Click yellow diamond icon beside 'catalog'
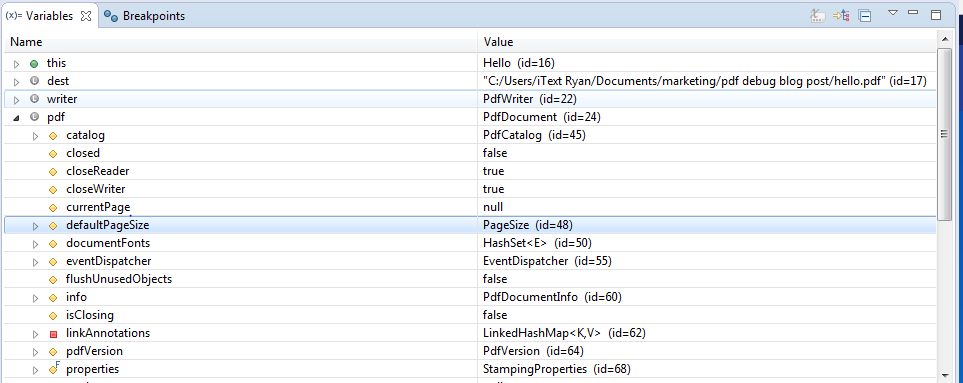This screenshot has height=383, width=963. tap(53, 136)
